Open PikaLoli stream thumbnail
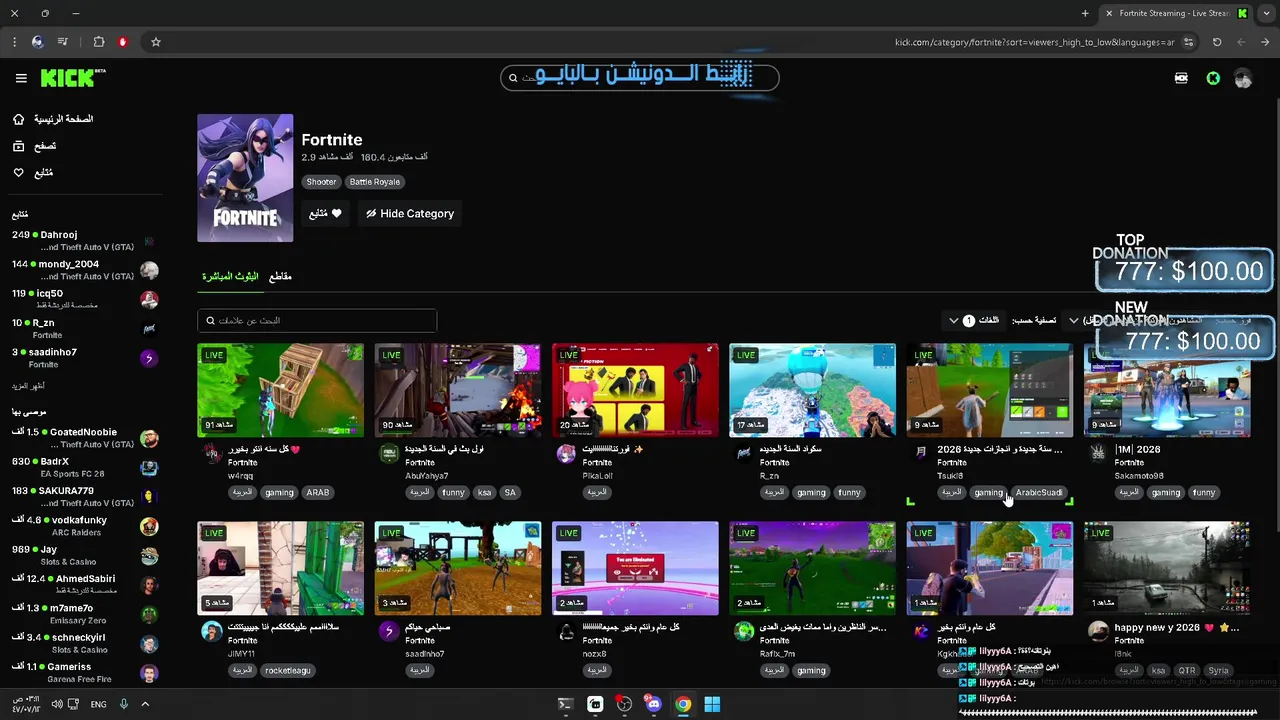This screenshot has width=1280, height=720. pyautogui.click(x=635, y=390)
